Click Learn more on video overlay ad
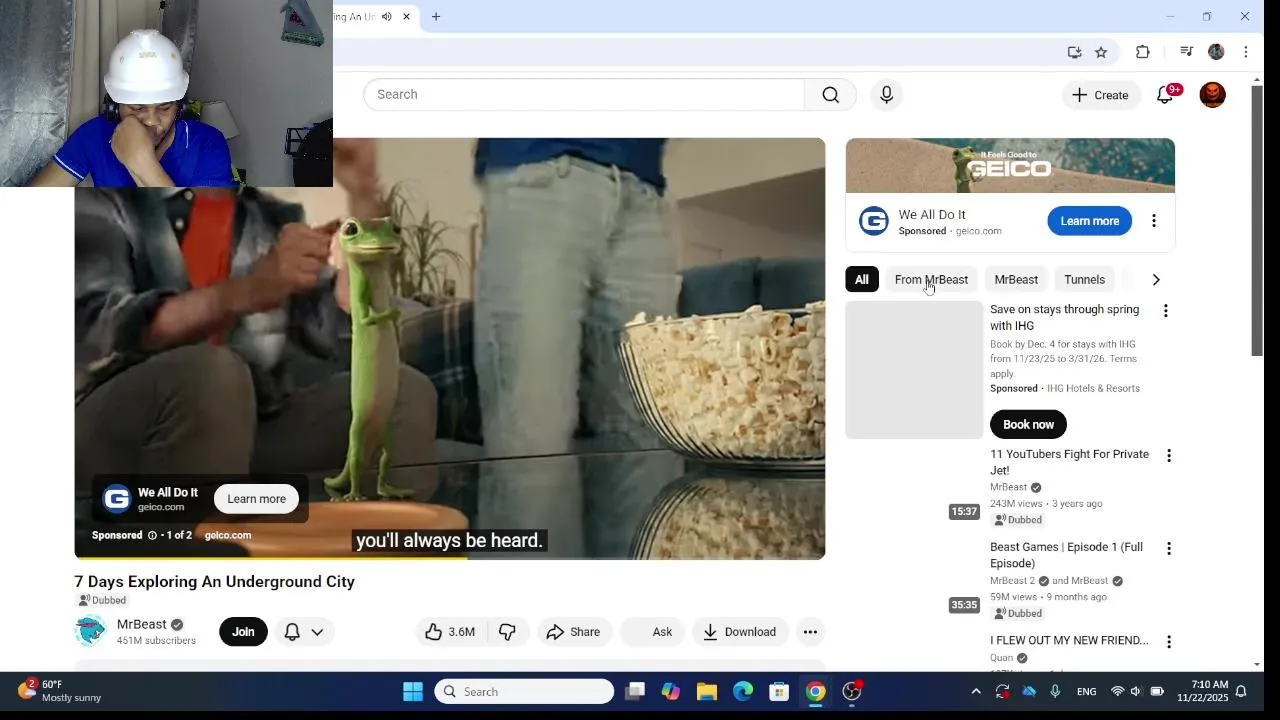 pyautogui.click(x=256, y=499)
